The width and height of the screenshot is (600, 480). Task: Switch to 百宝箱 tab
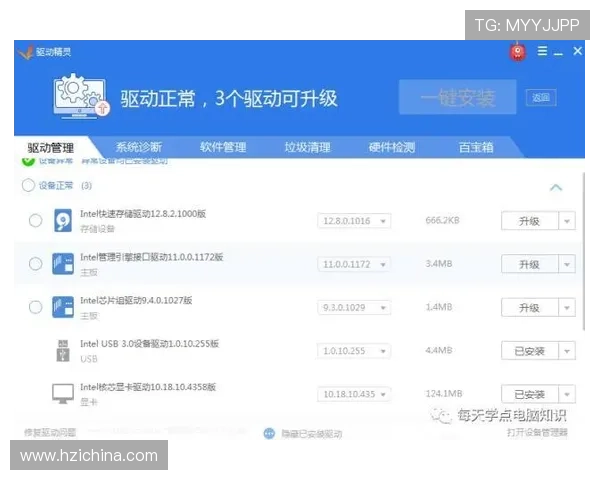click(x=476, y=147)
